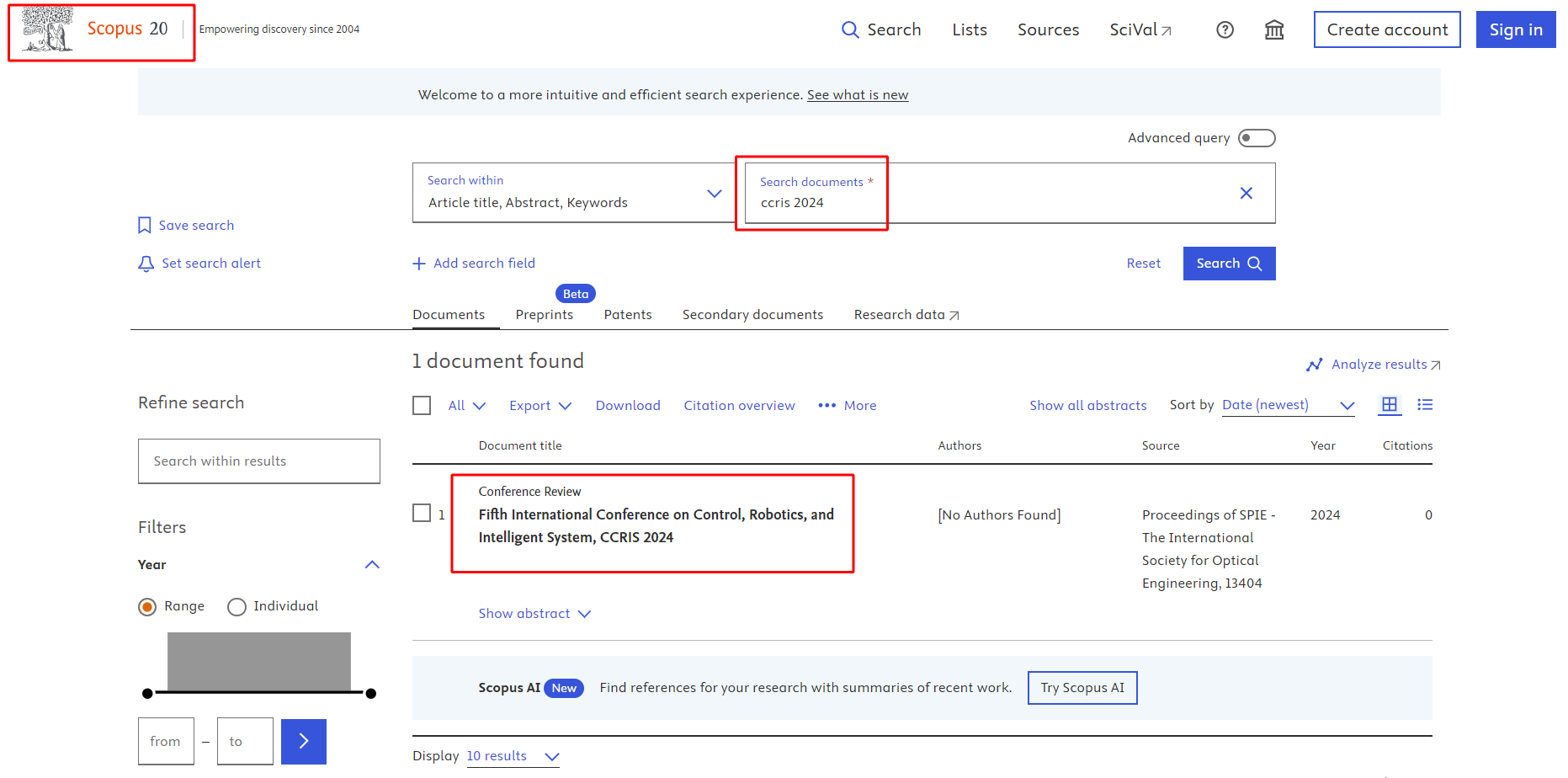Click the Search within results field
This screenshot has width=1568, height=778.
pos(259,461)
